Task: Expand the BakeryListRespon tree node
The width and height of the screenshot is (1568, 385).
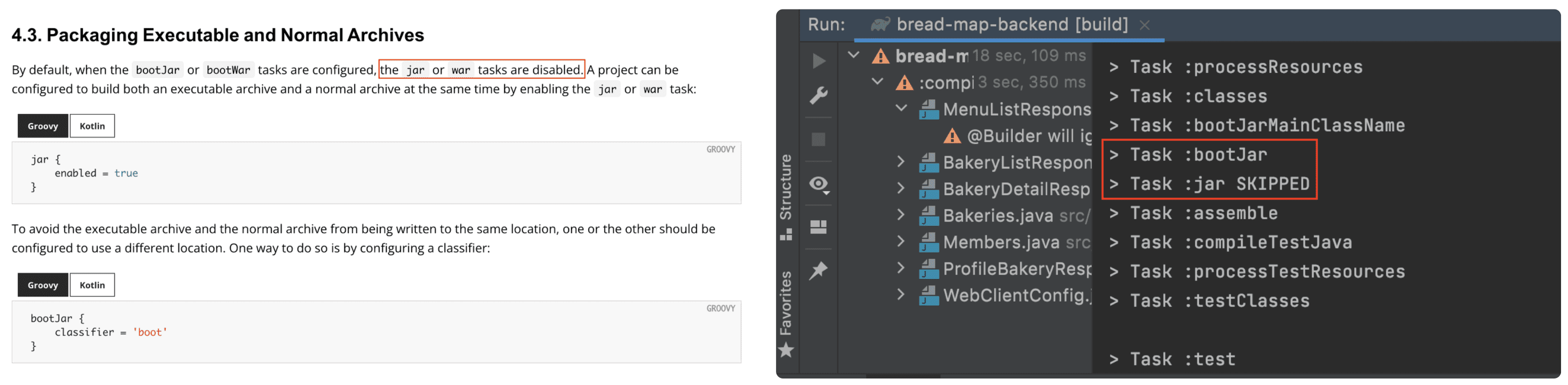Action: 901,162
